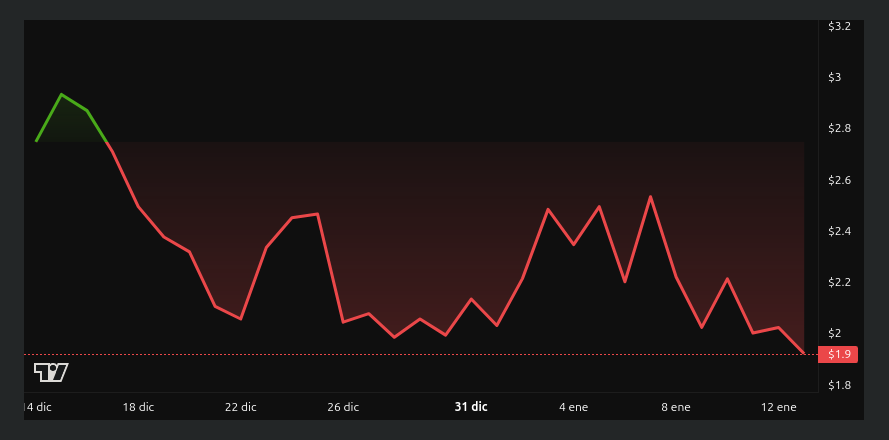Click the $2 price axis label
889x440 pixels.
pos(835,333)
